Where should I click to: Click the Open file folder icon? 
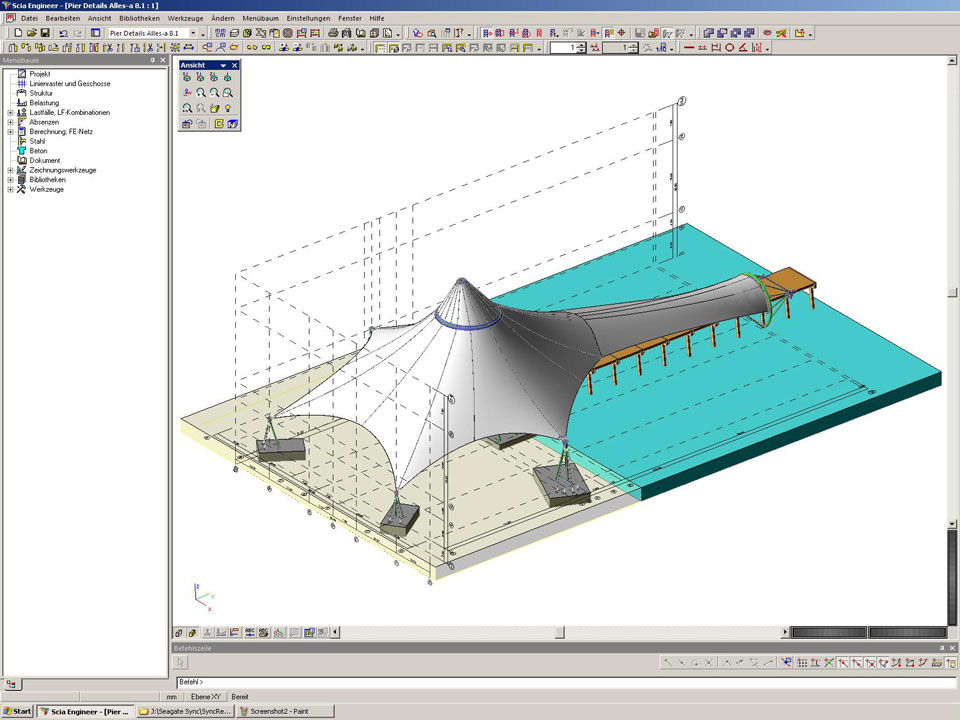pos(32,33)
